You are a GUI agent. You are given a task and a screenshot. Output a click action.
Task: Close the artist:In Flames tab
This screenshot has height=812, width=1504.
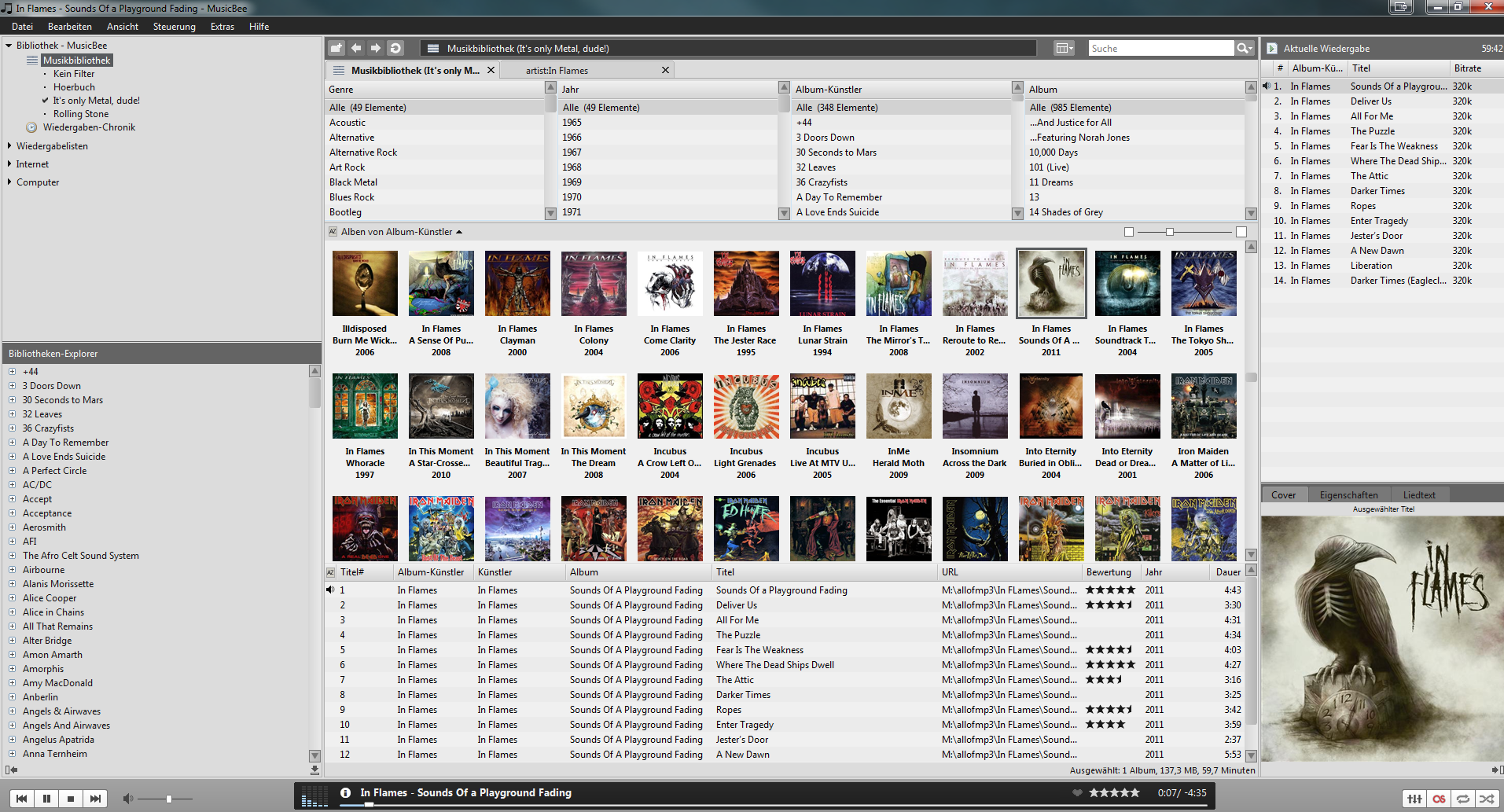click(x=665, y=70)
